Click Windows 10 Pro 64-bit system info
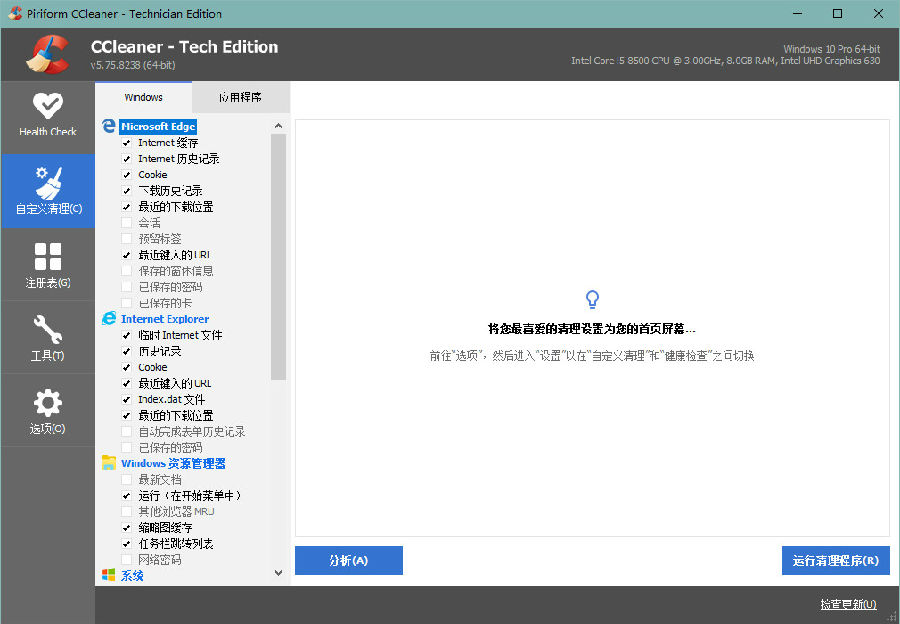900x624 pixels. tap(832, 49)
